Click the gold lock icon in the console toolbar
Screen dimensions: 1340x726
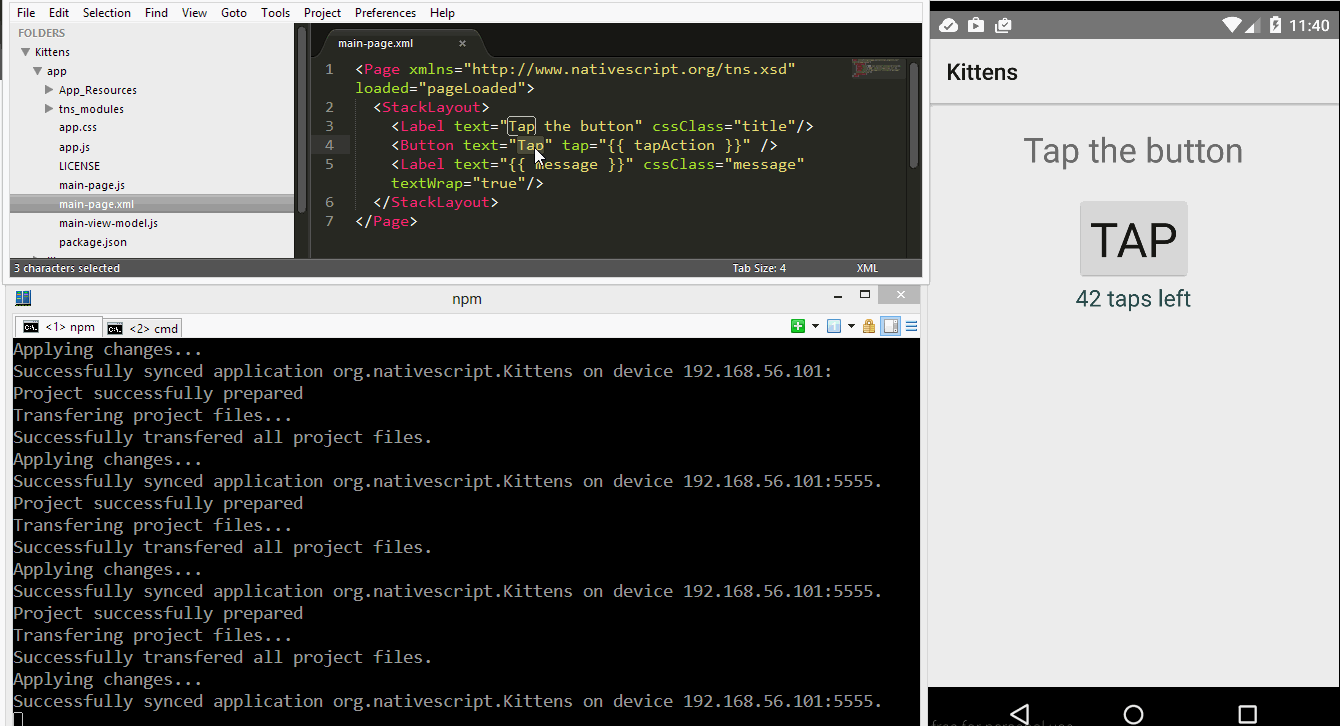click(869, 326)
